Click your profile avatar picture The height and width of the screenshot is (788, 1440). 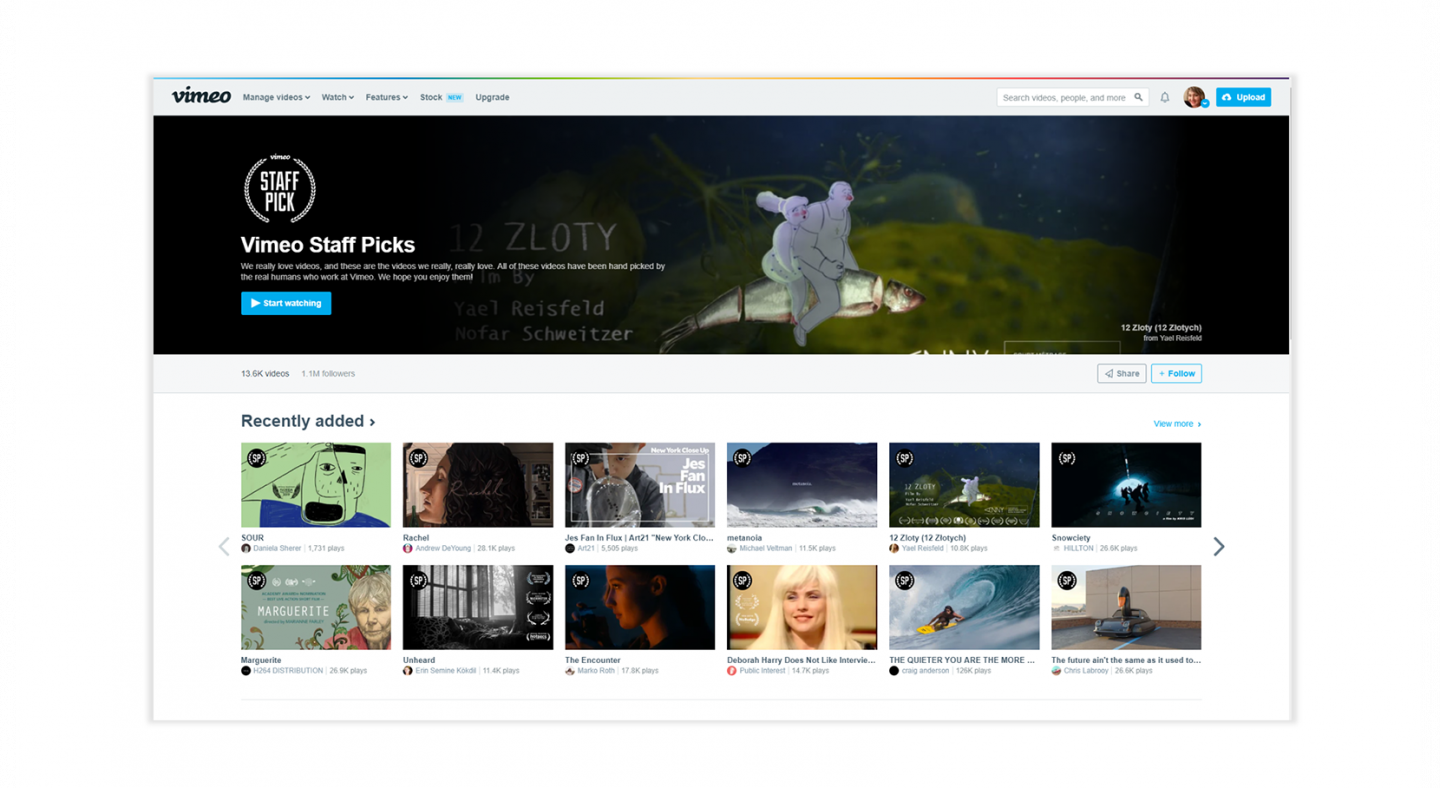point(1195,96)
